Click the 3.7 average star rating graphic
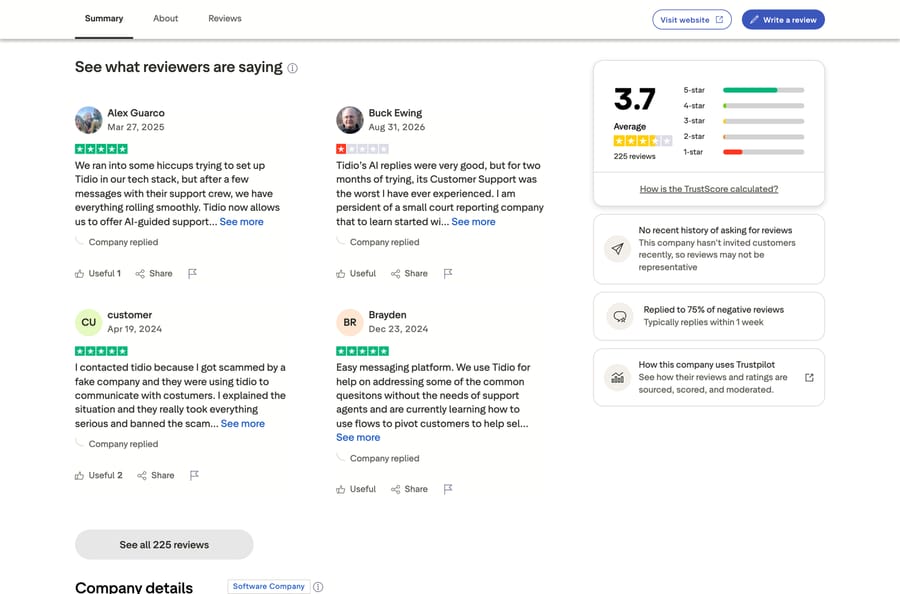This screenshot has width=900, height=594. [643, 141]
